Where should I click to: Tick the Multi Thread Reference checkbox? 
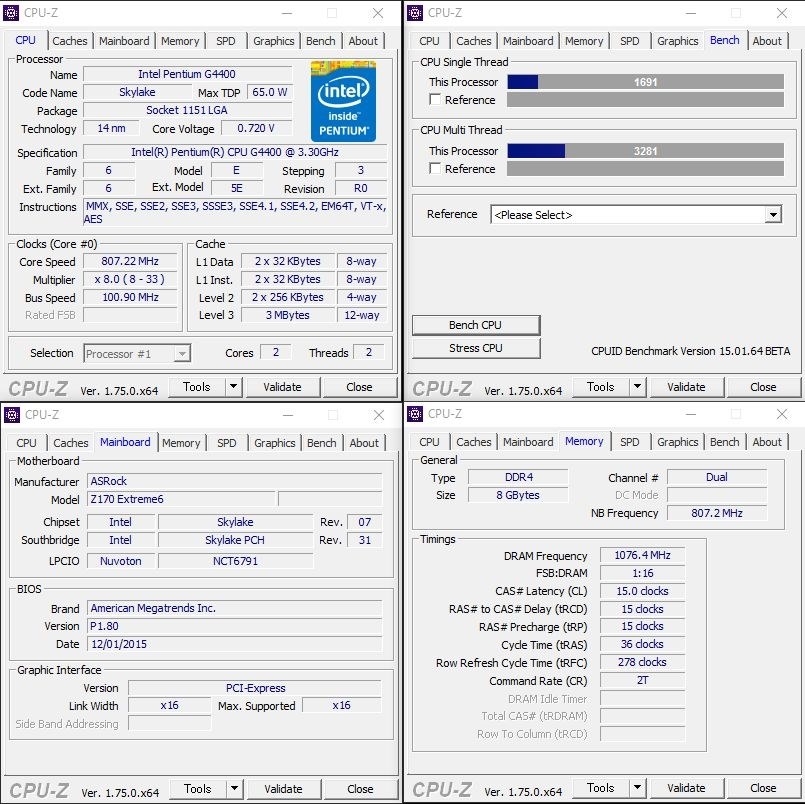[435, 168]
